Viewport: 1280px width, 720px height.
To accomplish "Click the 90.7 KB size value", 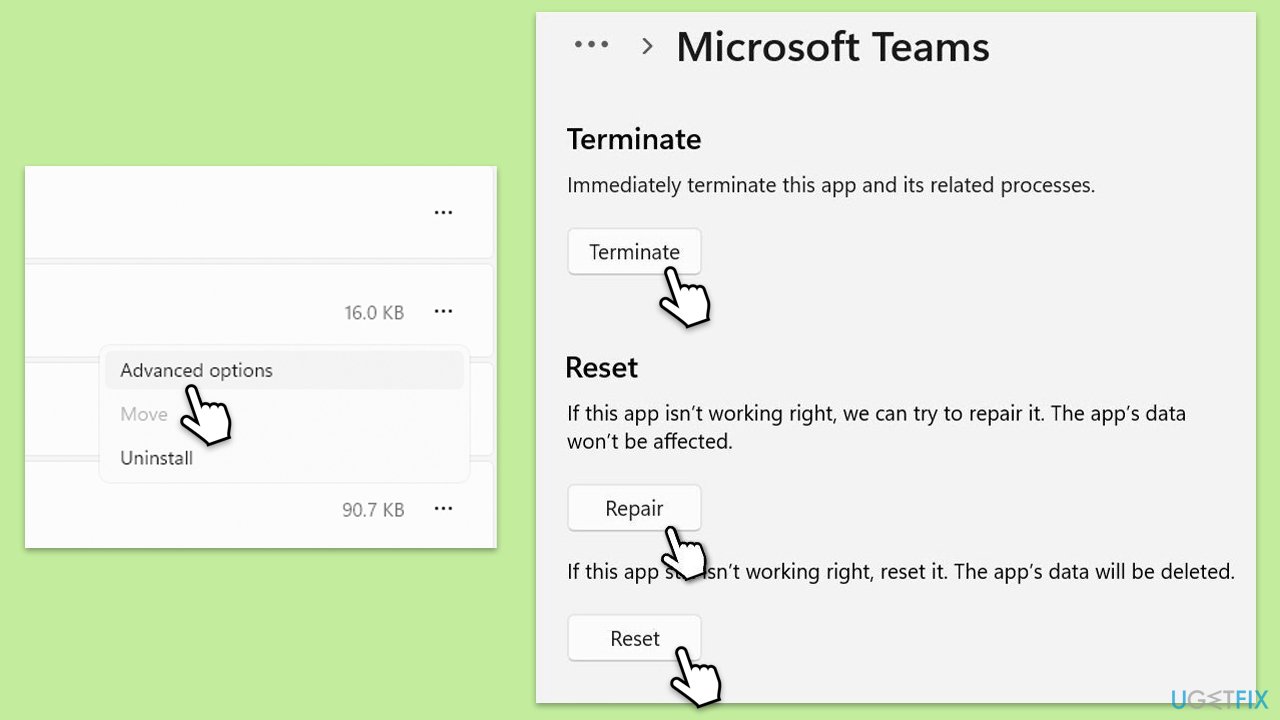I will 373,510.
